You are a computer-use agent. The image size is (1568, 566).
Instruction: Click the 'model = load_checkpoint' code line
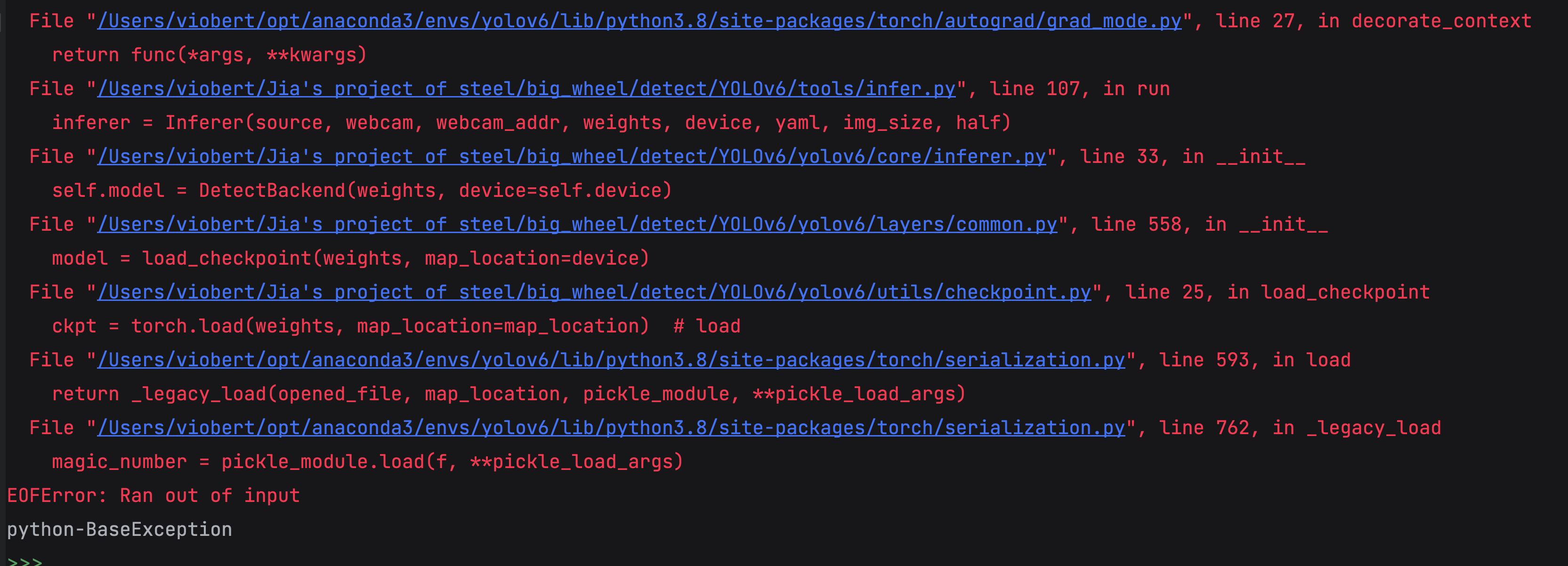[351, 259]
